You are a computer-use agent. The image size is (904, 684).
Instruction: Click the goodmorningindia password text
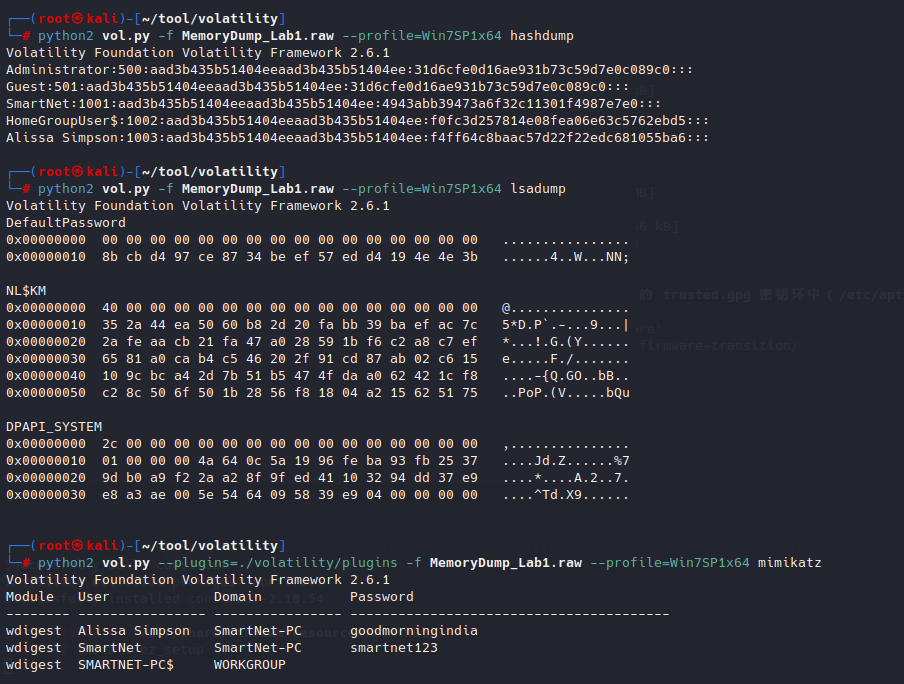click(x=413, y=631)
